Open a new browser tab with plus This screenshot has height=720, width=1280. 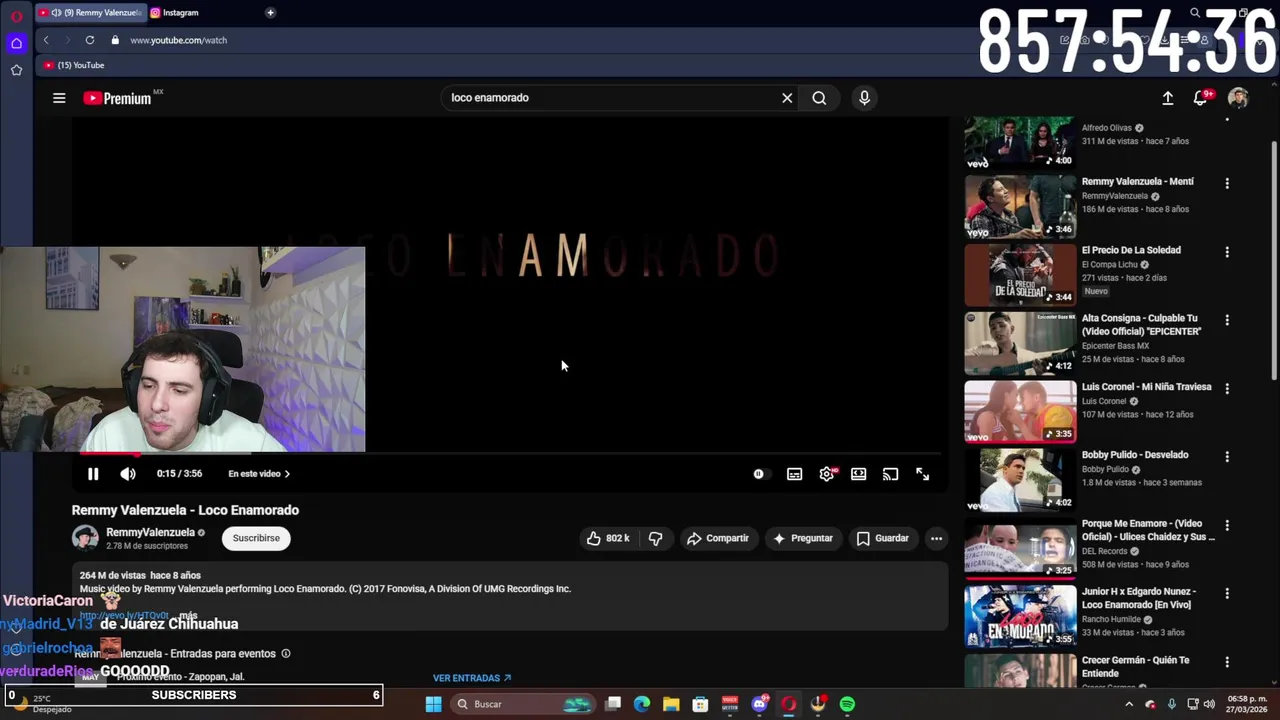coord(270,13)
